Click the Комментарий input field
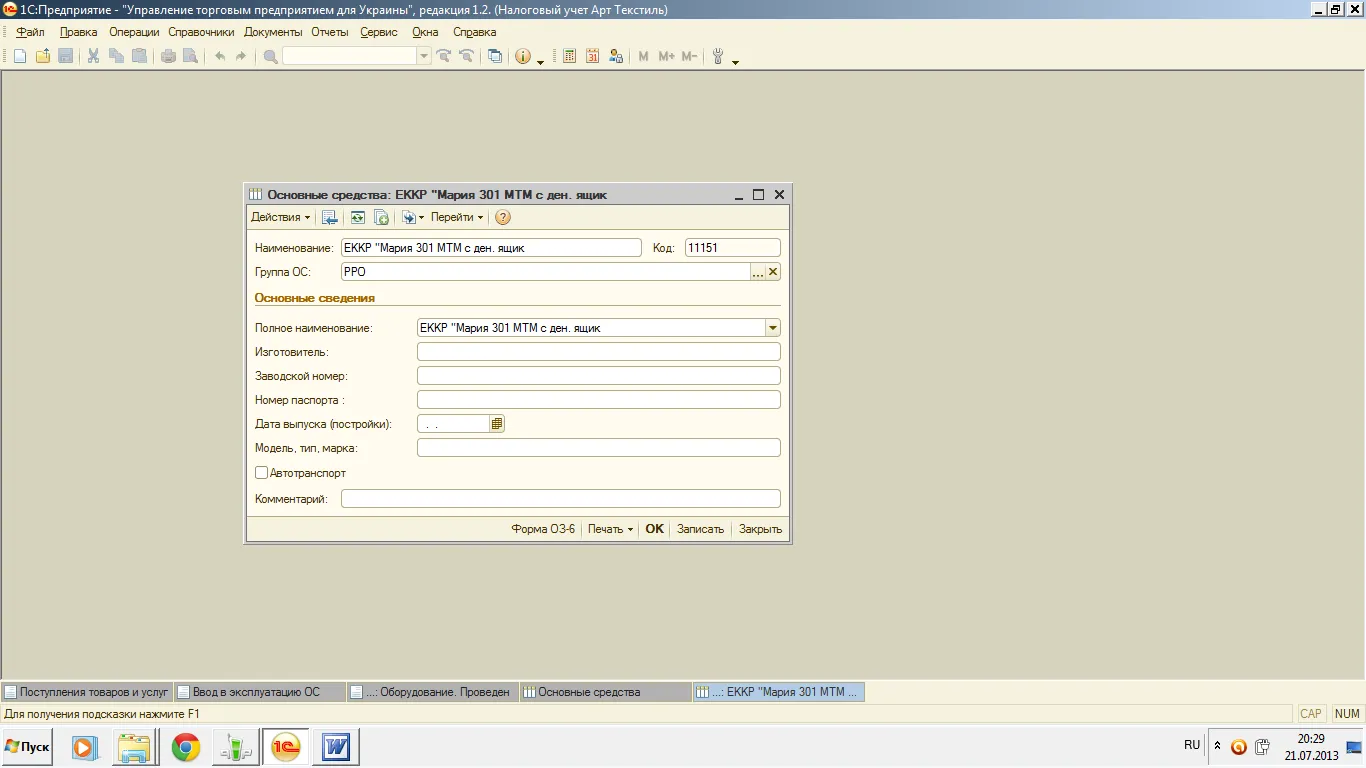This screenshot has width=1366, height=768. [x=560, y=498]
